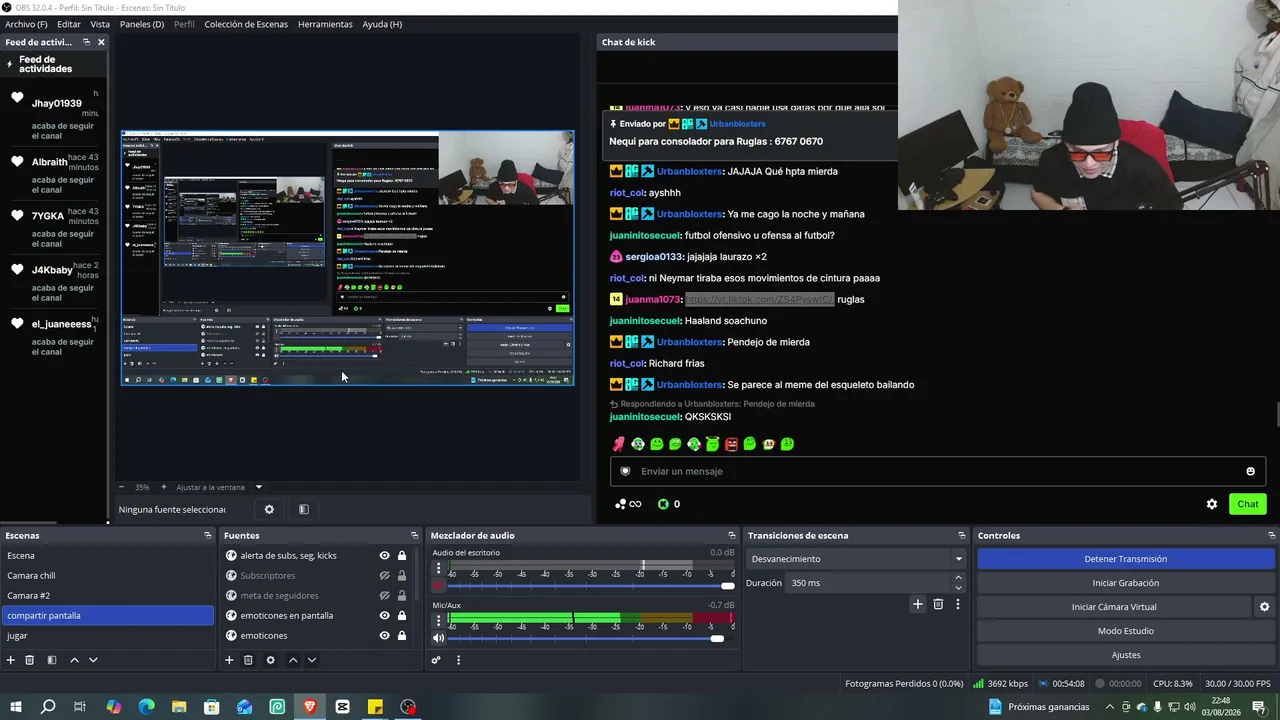Unmute the Audio del escritorio channel
The height and width of the screenshot is (720, 1280).
pyautogui.click(x=438, y=585)
